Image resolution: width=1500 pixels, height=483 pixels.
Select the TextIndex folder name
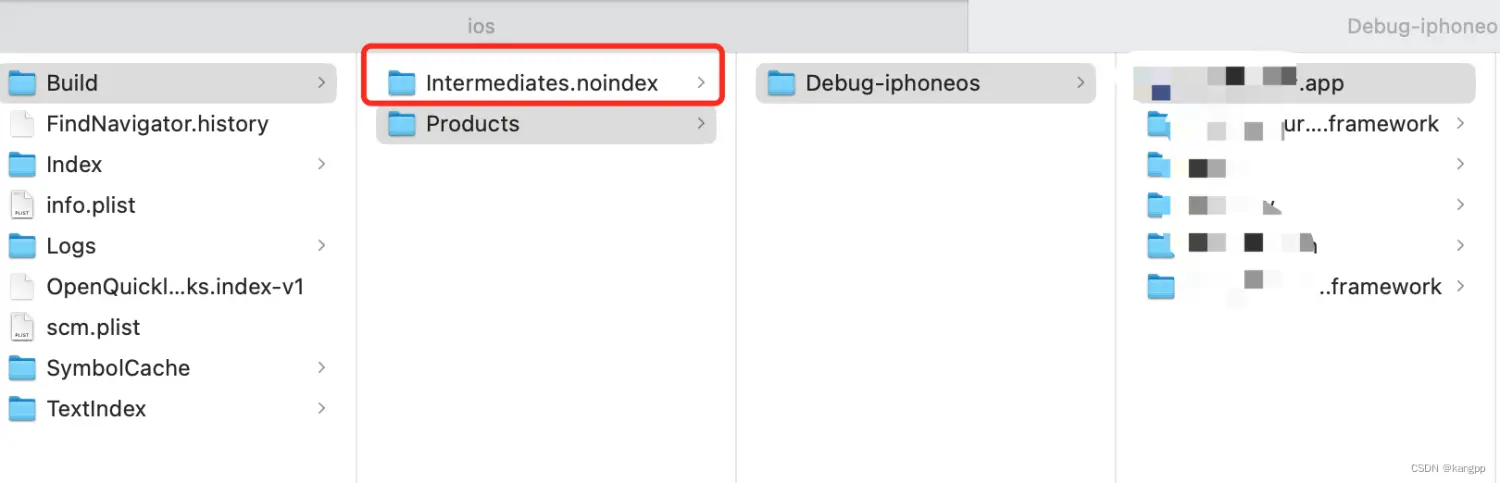(x=96, y=409)
